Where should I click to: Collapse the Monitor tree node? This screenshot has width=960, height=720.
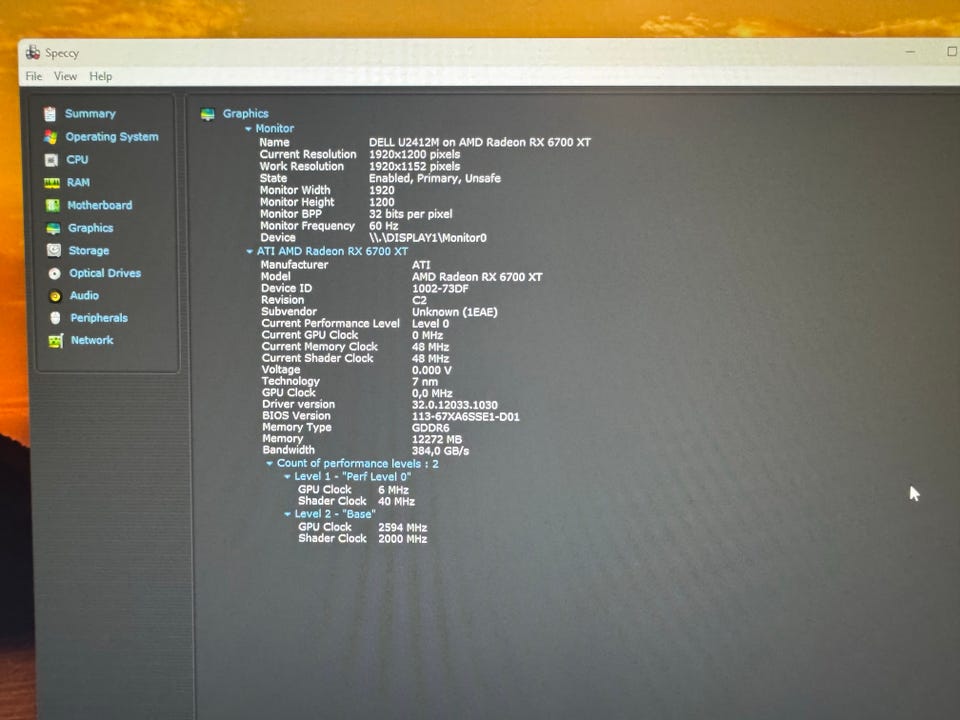point(248,129)
